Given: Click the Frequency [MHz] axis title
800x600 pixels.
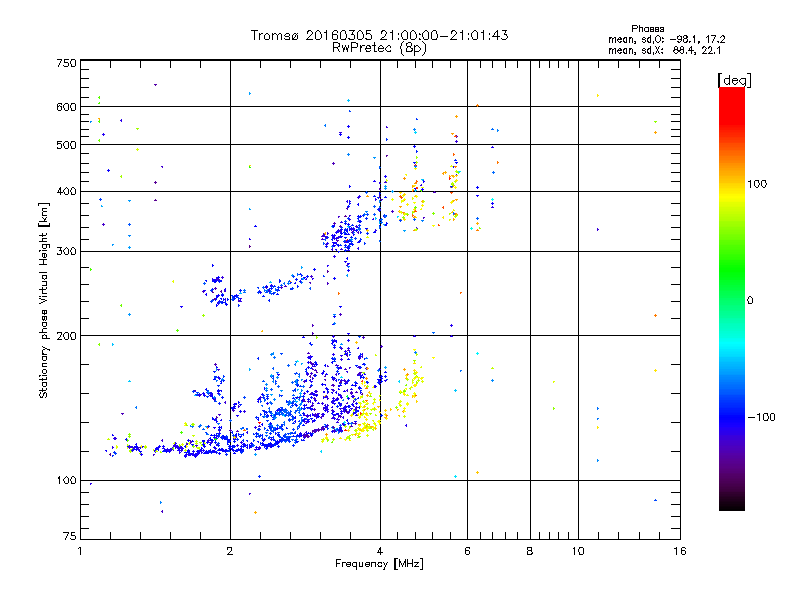Looking at the screenshot, I should tap(379, 564).
